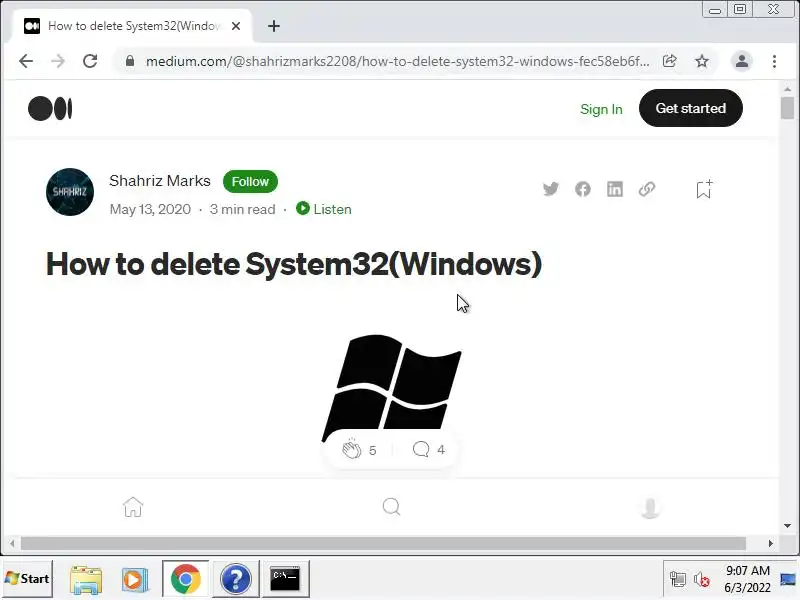Open Chrome three-dot menu
Viewport: 800px width, 600px height.
point(774,61)
